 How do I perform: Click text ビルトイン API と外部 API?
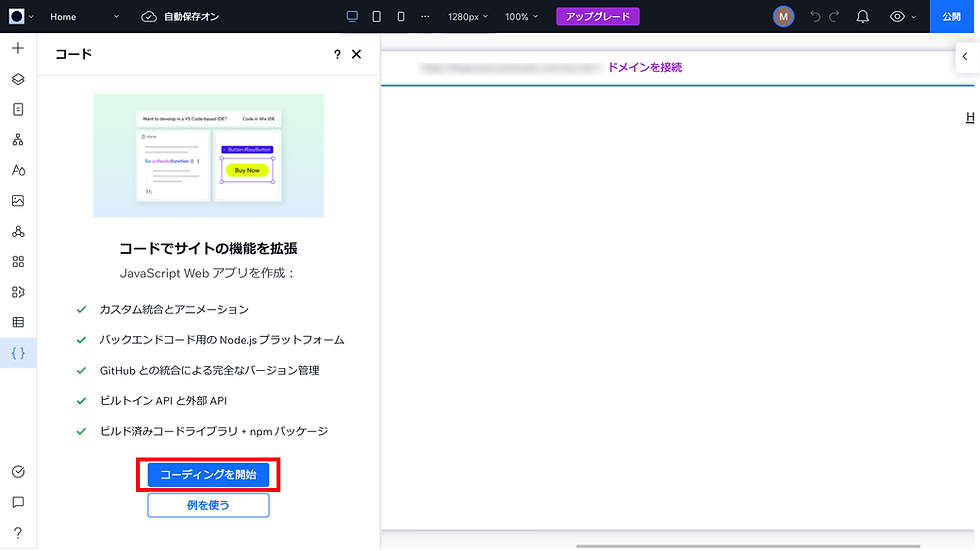(x=163, y=401)
